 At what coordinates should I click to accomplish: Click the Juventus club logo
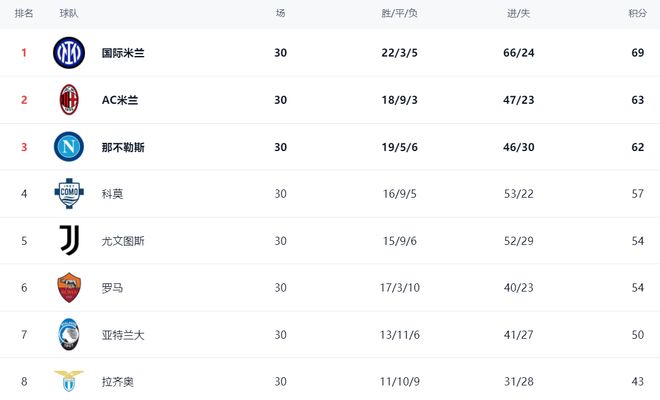pos(69,240)
